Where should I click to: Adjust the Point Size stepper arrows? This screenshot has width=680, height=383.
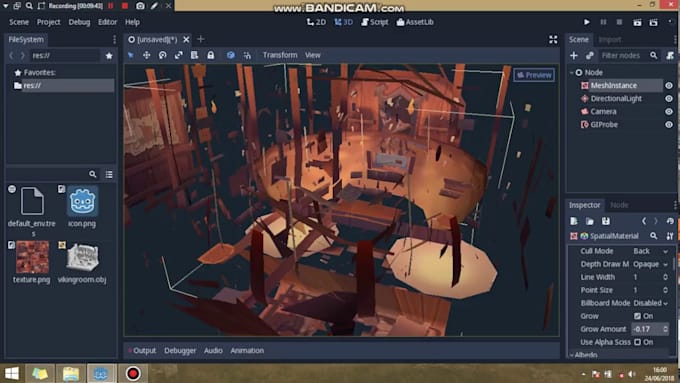tap(665, 290)
